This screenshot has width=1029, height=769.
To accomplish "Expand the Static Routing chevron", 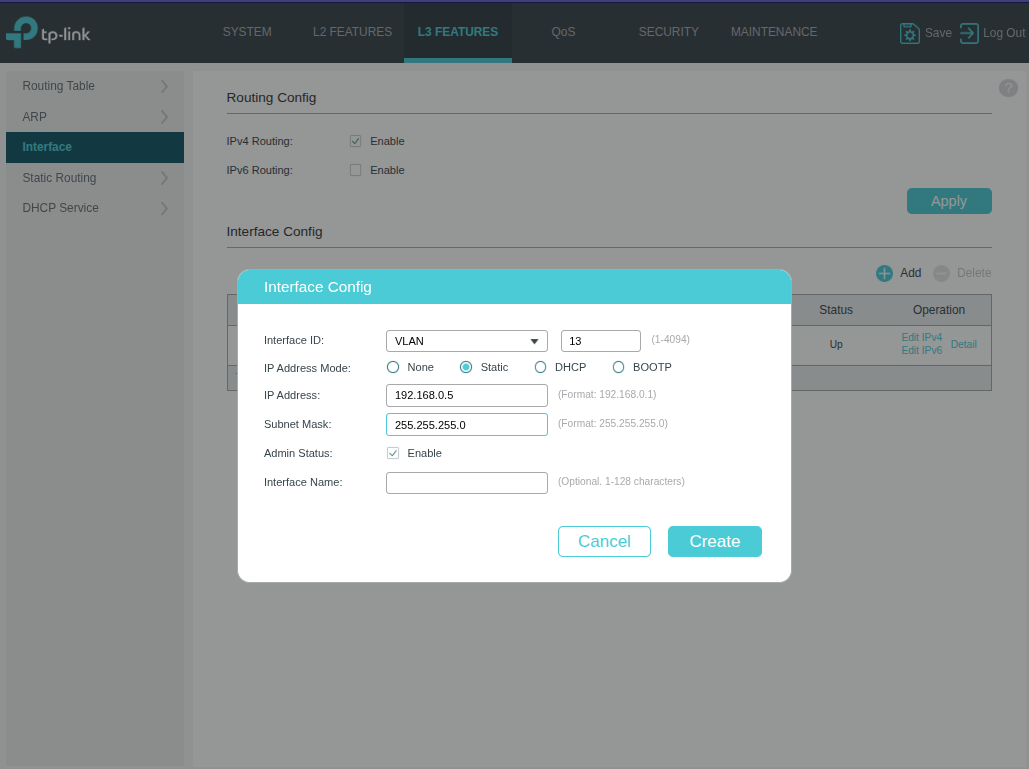I will click(x=164, y=178).
